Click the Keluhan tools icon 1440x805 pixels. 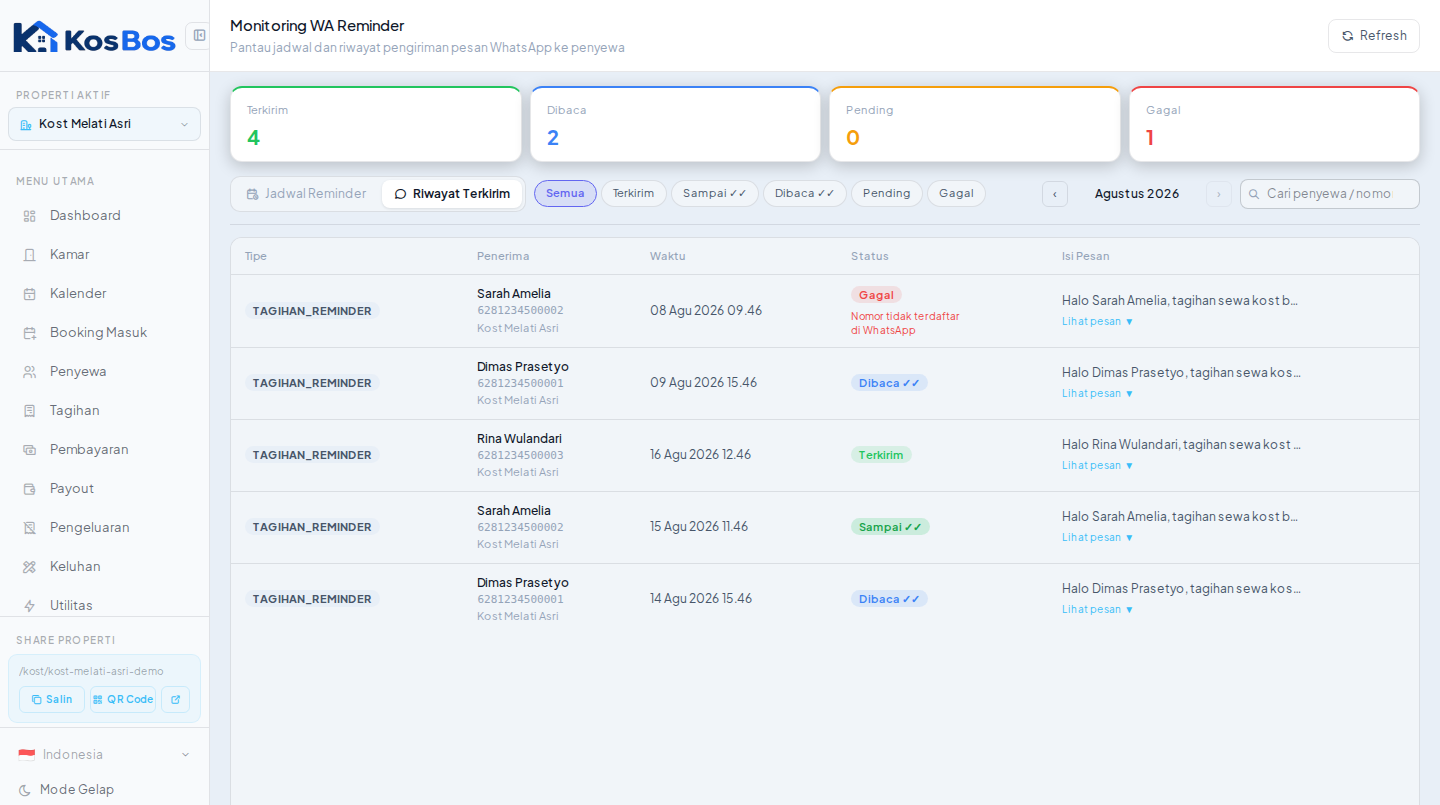29,567
